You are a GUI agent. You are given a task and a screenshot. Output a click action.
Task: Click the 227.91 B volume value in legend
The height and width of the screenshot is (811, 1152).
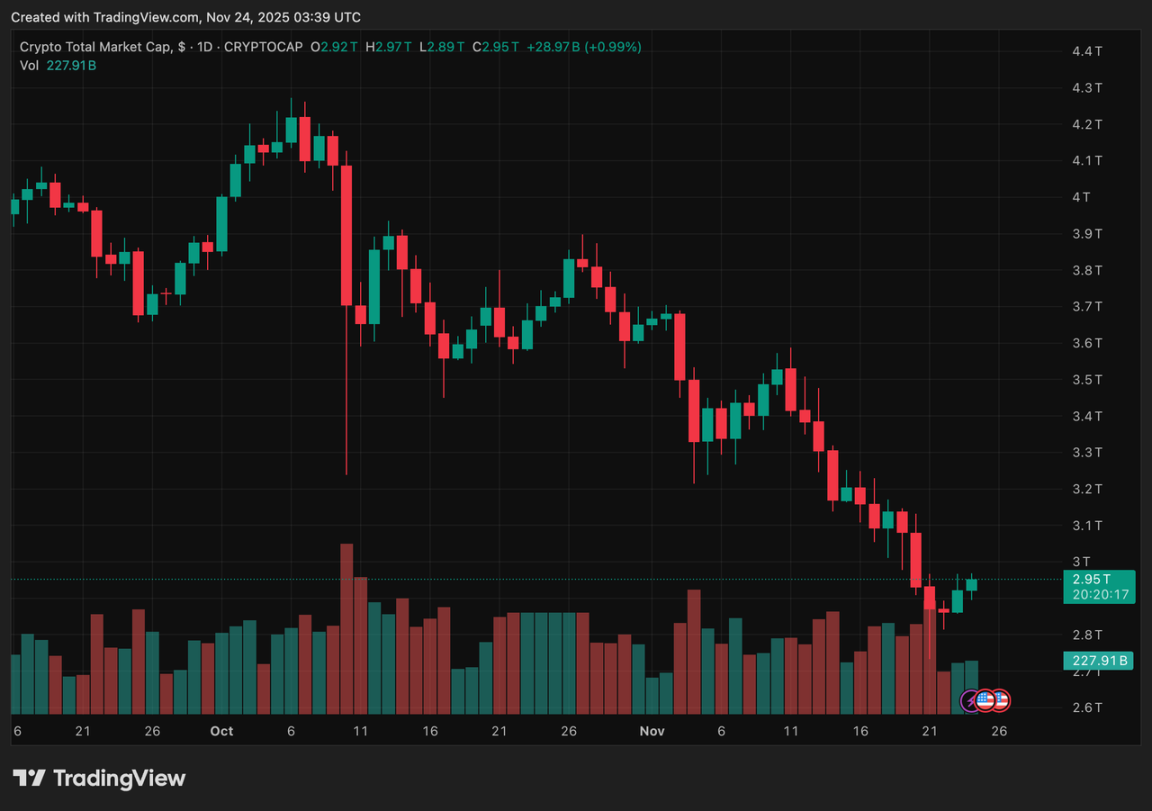72,65
